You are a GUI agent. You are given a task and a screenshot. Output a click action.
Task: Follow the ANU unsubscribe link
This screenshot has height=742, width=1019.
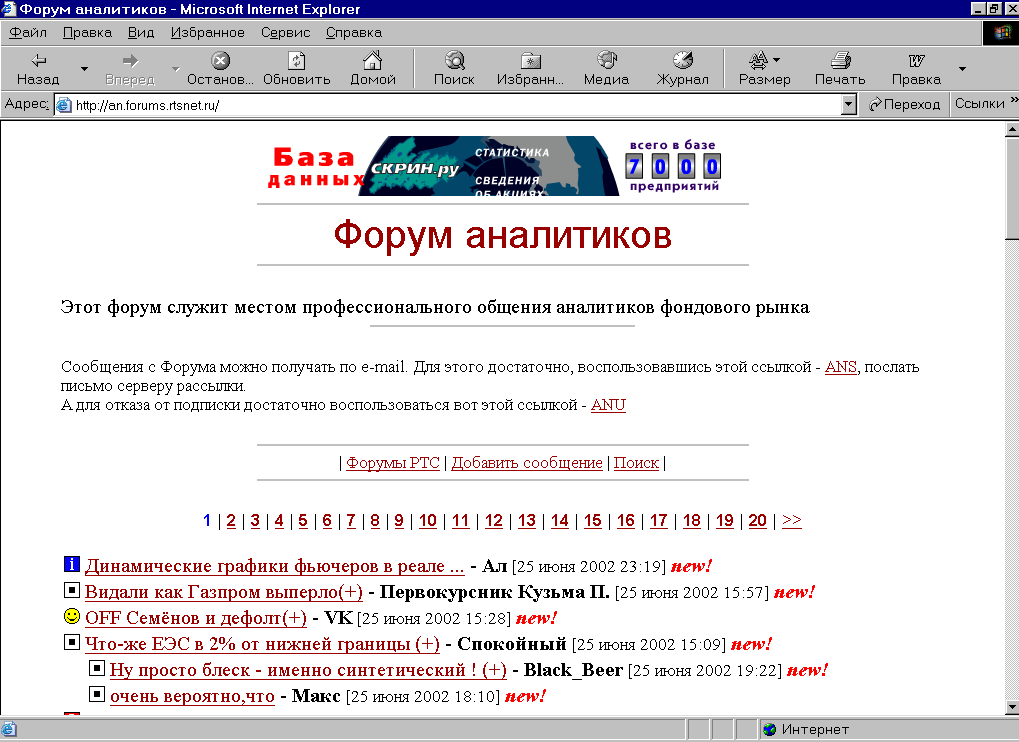click(608, 405)
